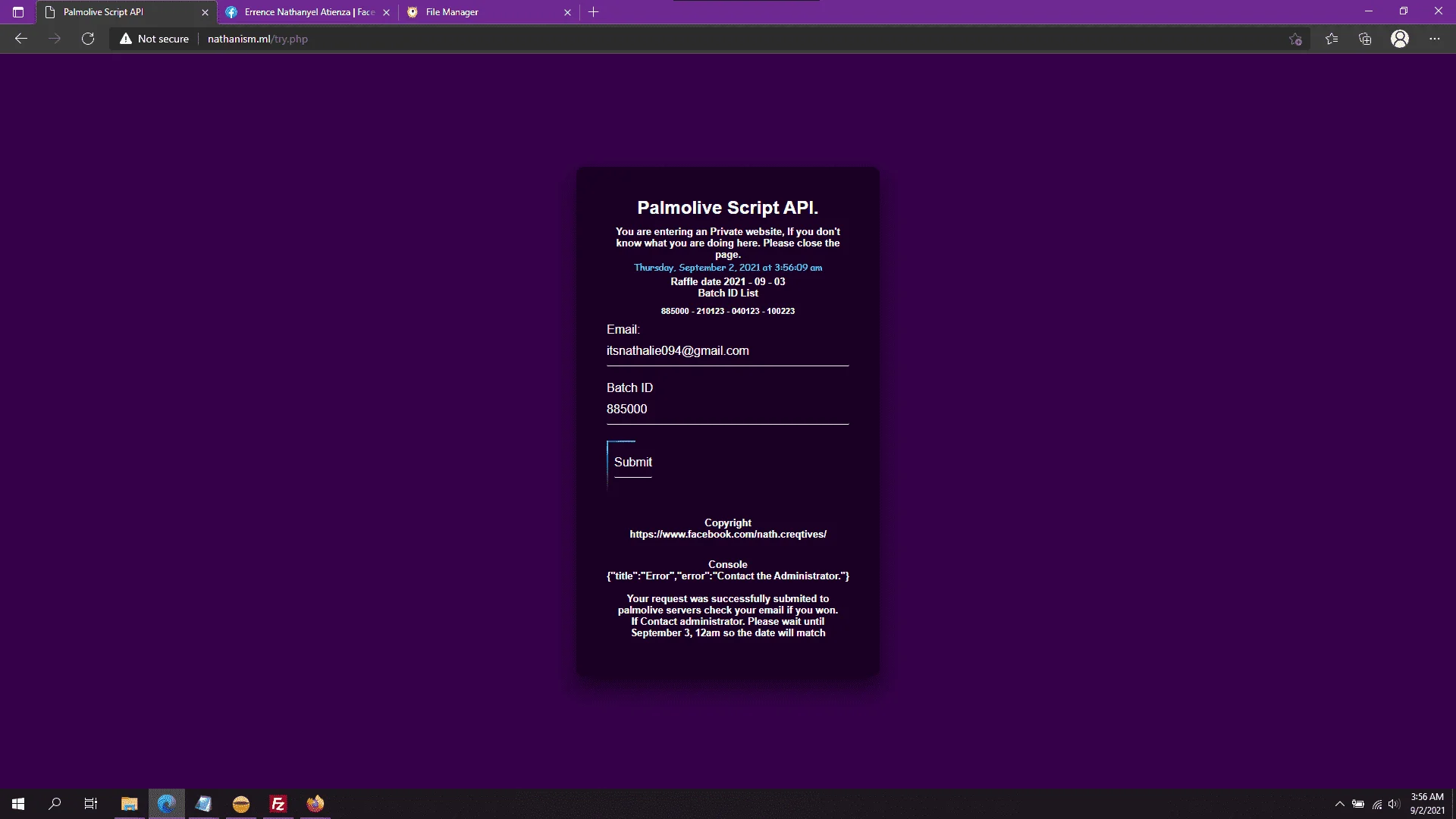Open the taskbar clock showing 3:56 AM
This screenshot has width=1456, height=819.
click(x=1426, y=804)
